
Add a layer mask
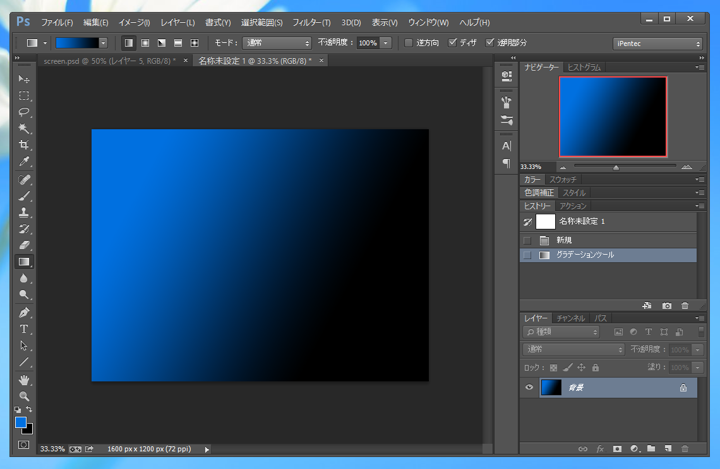pyautogui.click(x=617, y=449)
